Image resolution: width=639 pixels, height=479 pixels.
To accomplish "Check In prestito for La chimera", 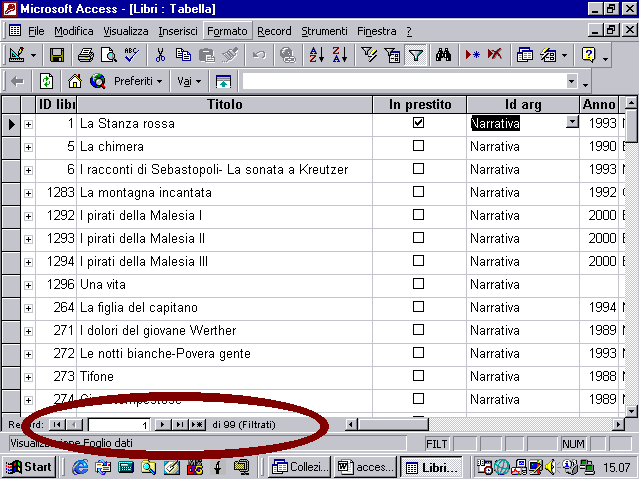I will tap(418, 146).
